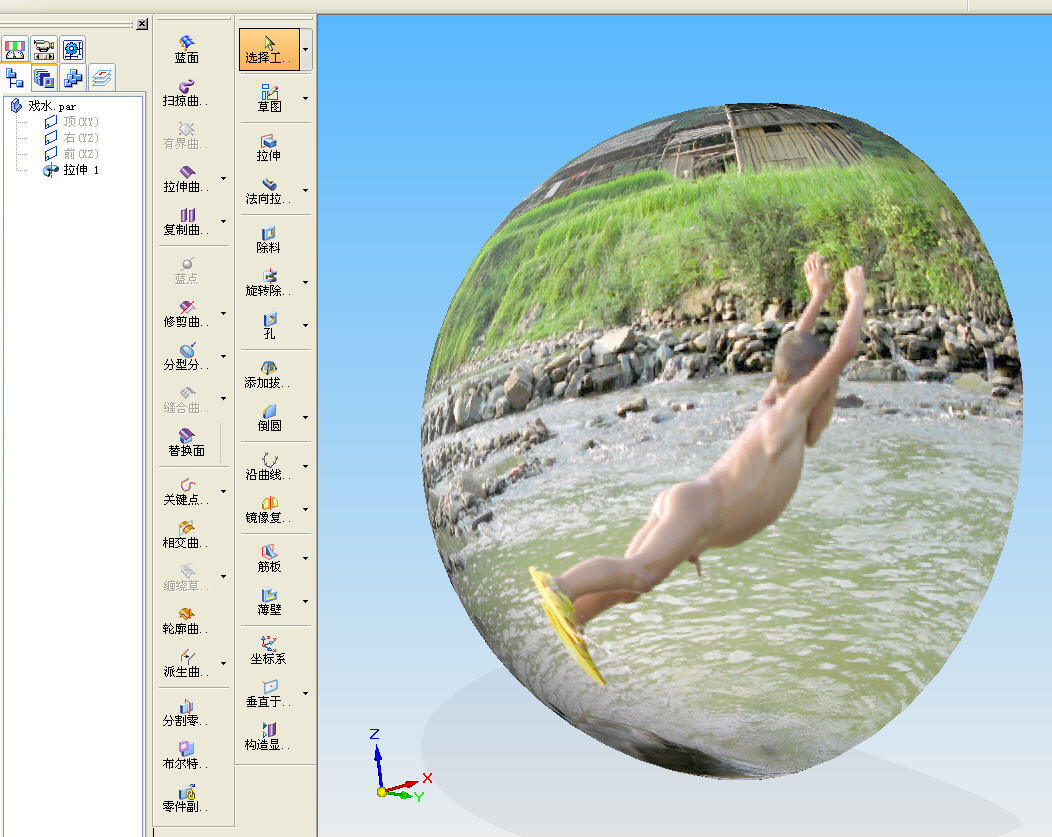Click the 派生曲 derived curve tool

(185, 664)
